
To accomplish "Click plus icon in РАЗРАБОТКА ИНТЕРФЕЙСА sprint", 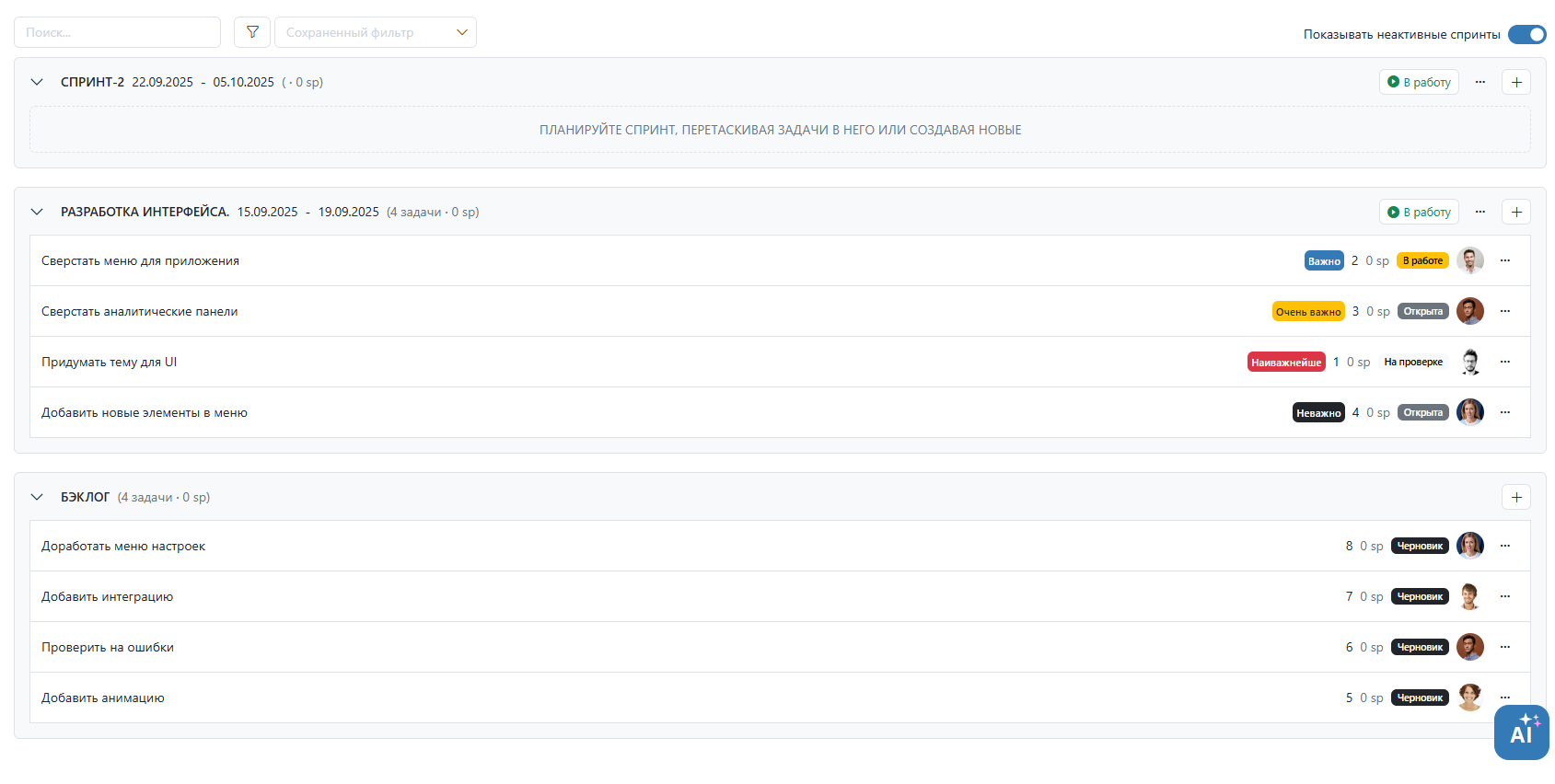I will tap(1516, 212).
